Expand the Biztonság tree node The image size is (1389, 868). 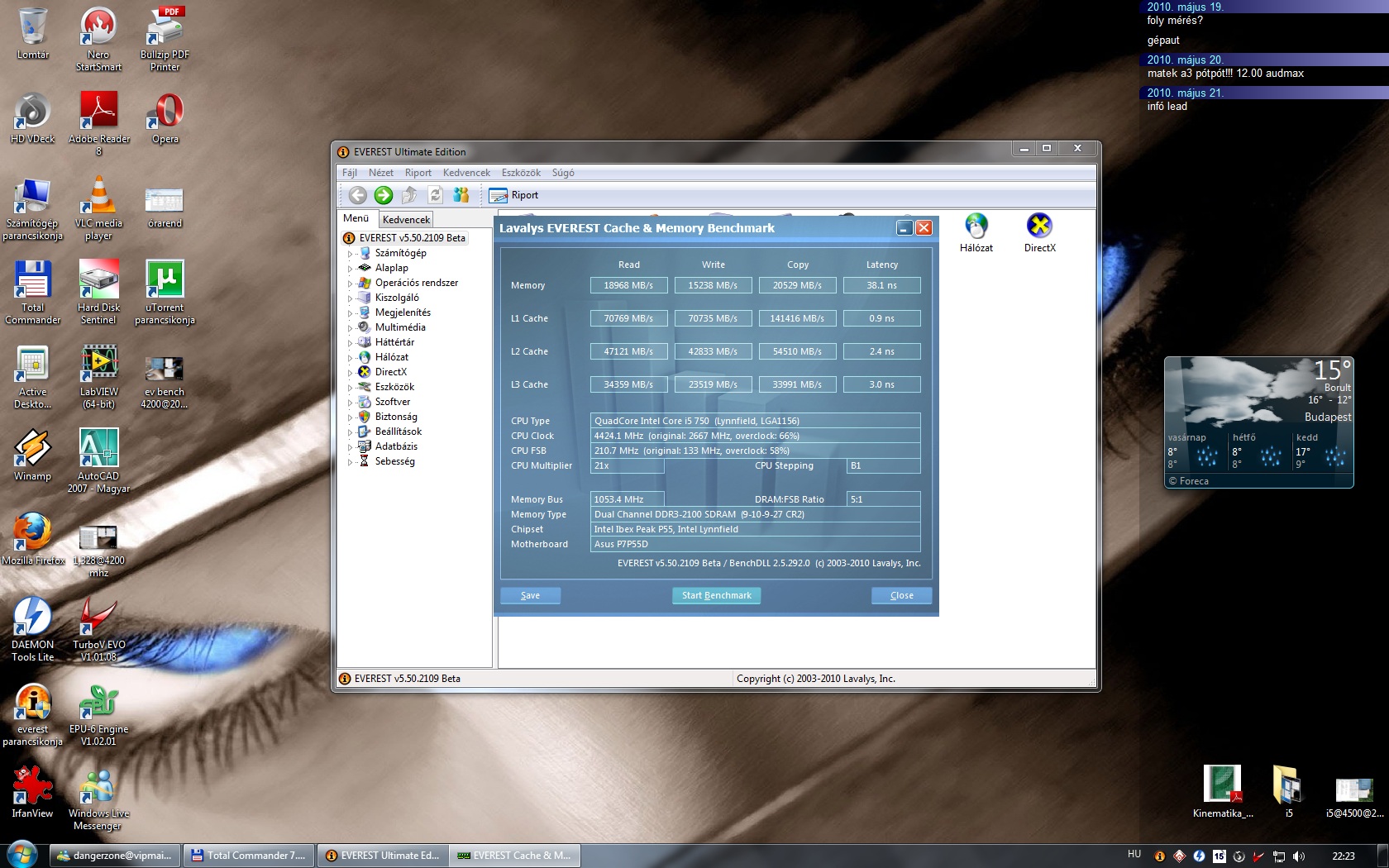point(350,417)
